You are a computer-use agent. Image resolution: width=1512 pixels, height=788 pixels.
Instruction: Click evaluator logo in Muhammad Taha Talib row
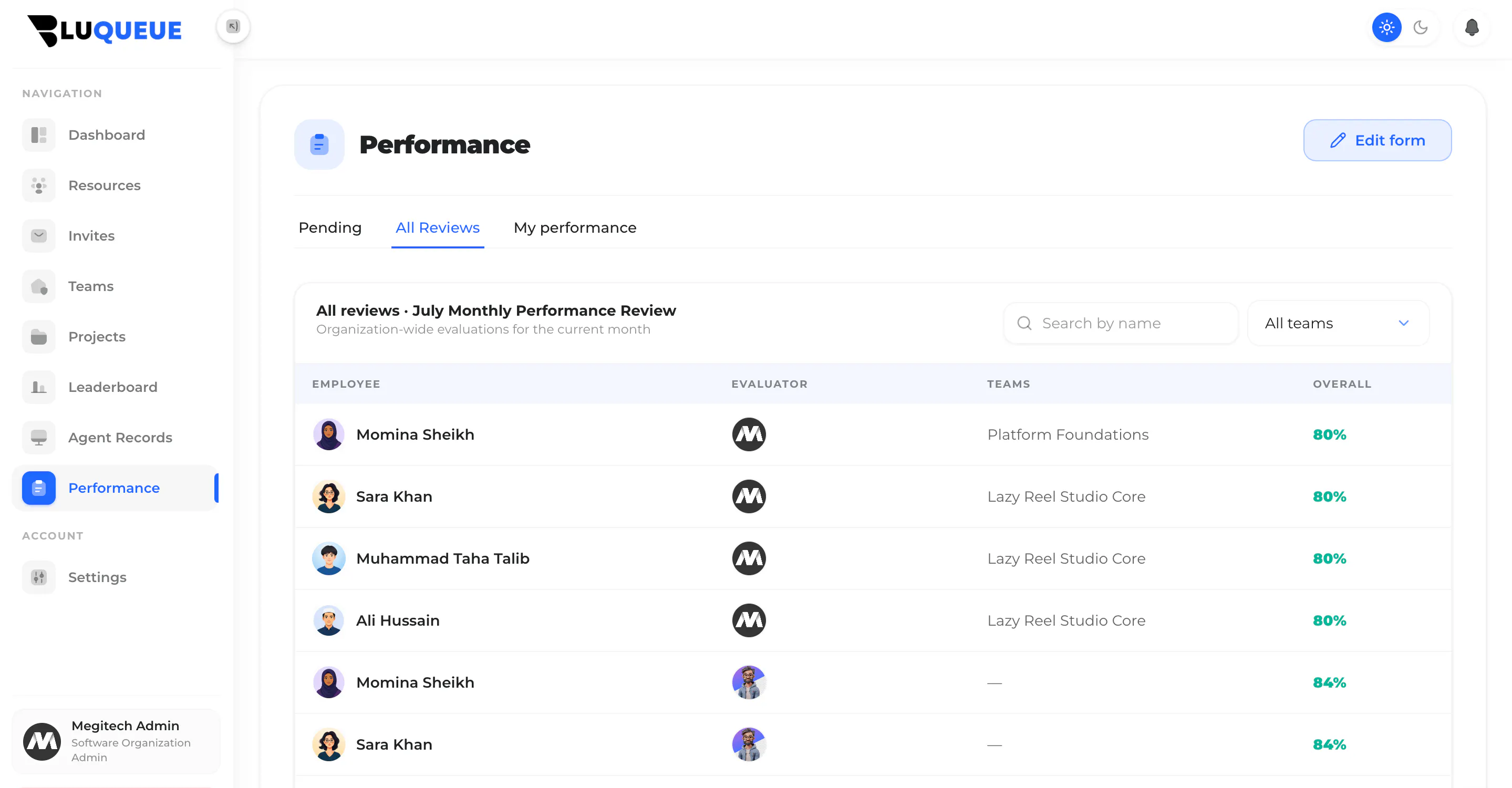[749, 558]
